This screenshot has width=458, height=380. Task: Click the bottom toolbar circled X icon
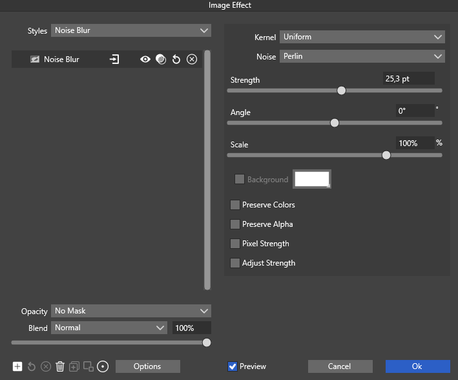[x=46, y=367]
